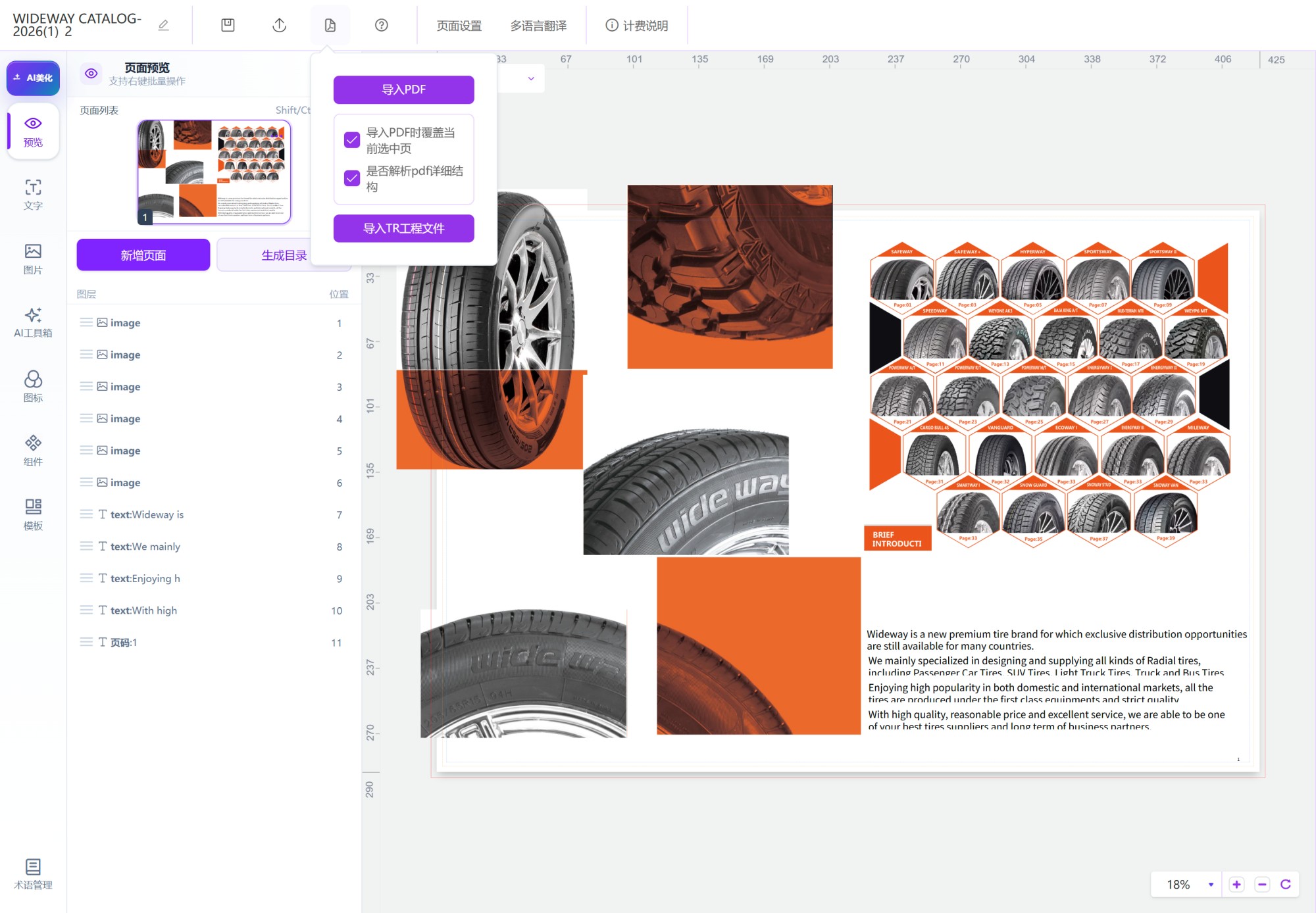
Task: Open the 多语言翻译 menu
Action: pos(538,26)
